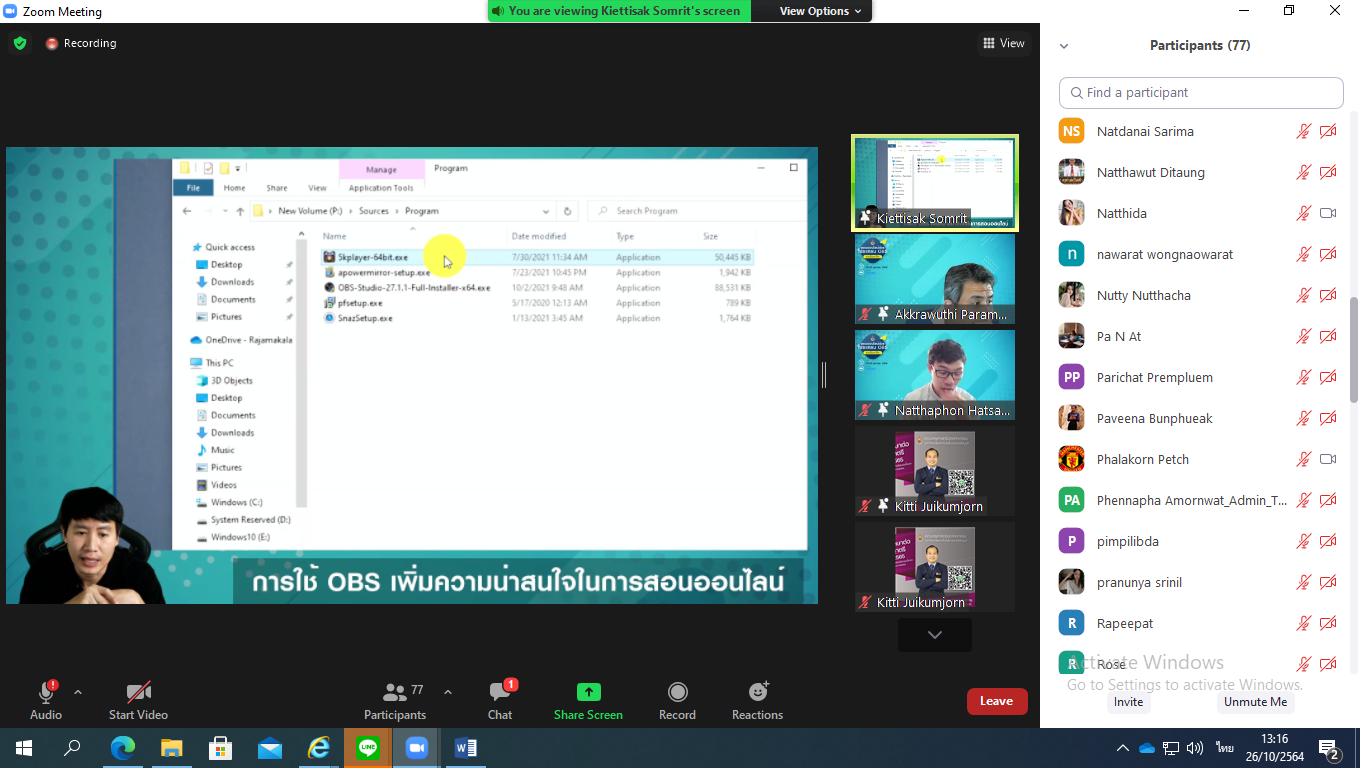
Task: Click Phalakorn Petch's video camera icon
Action: click(1328, 459)
